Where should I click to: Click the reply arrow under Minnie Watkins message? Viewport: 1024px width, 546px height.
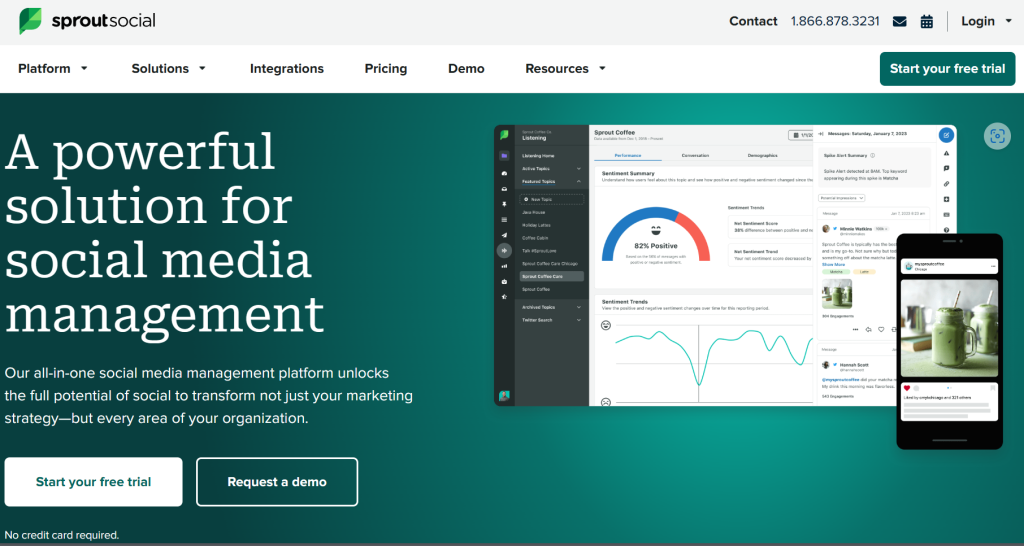[869, 330]
